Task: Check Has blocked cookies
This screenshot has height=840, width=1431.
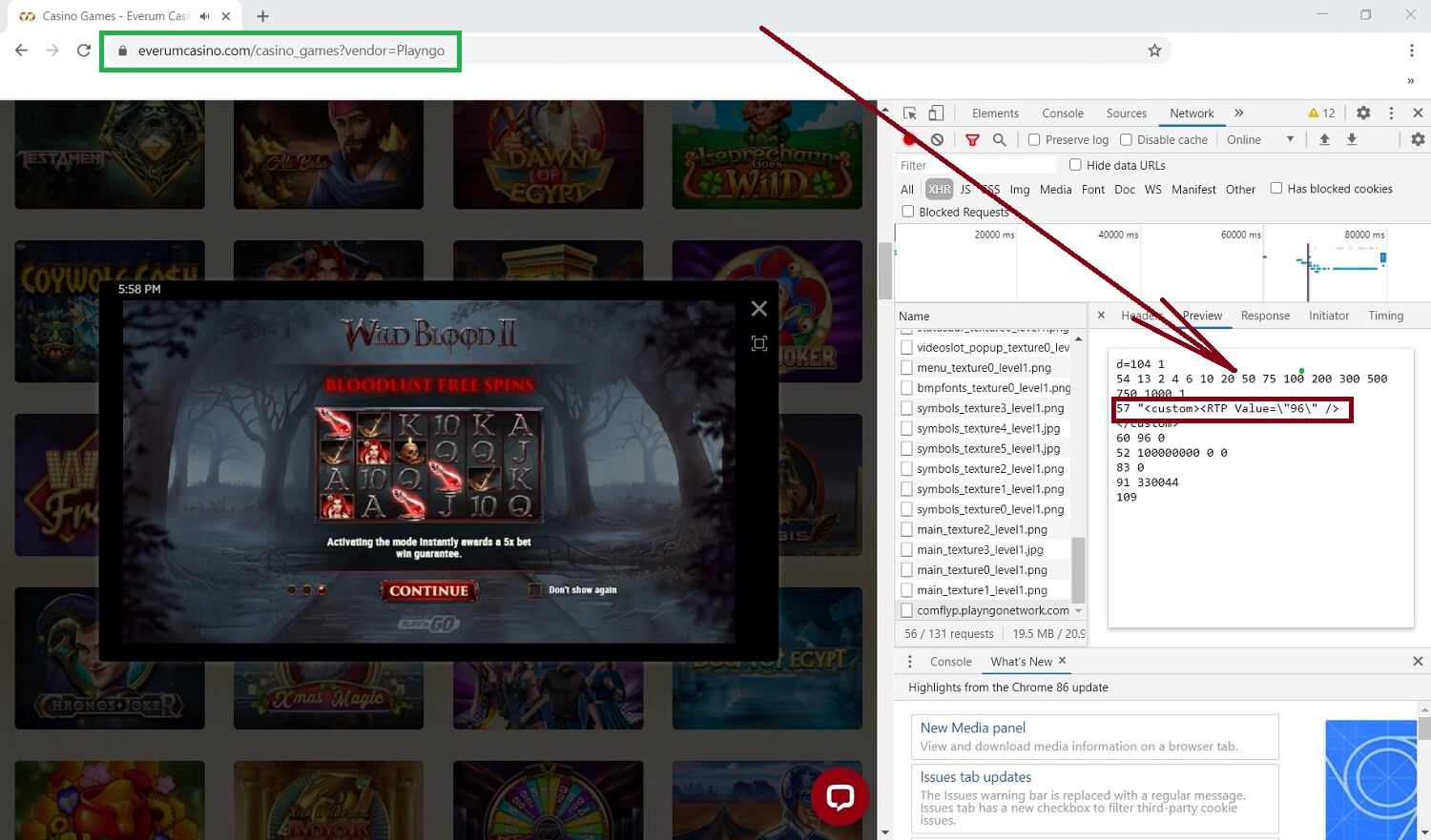Action: tap(1276, 189)
